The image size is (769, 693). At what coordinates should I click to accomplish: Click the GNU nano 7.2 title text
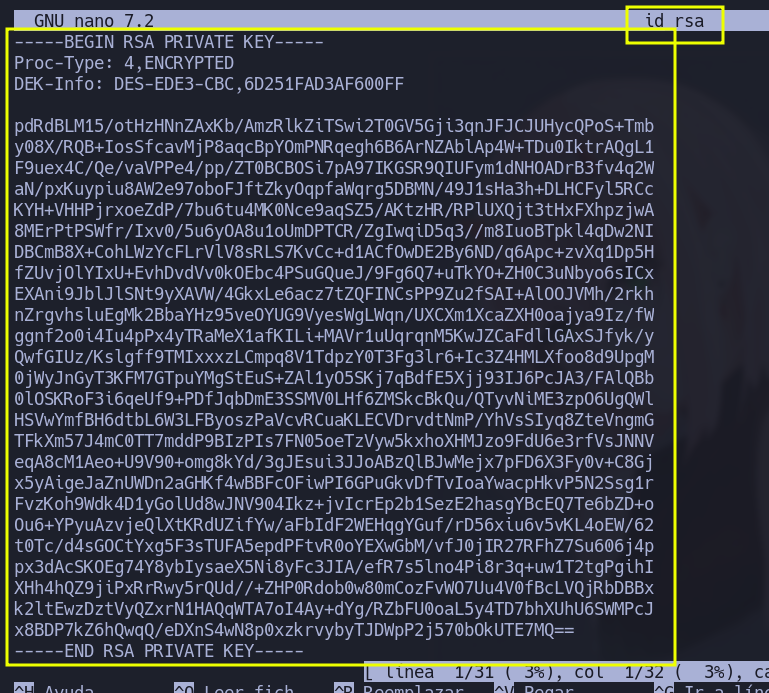point(94,21)
